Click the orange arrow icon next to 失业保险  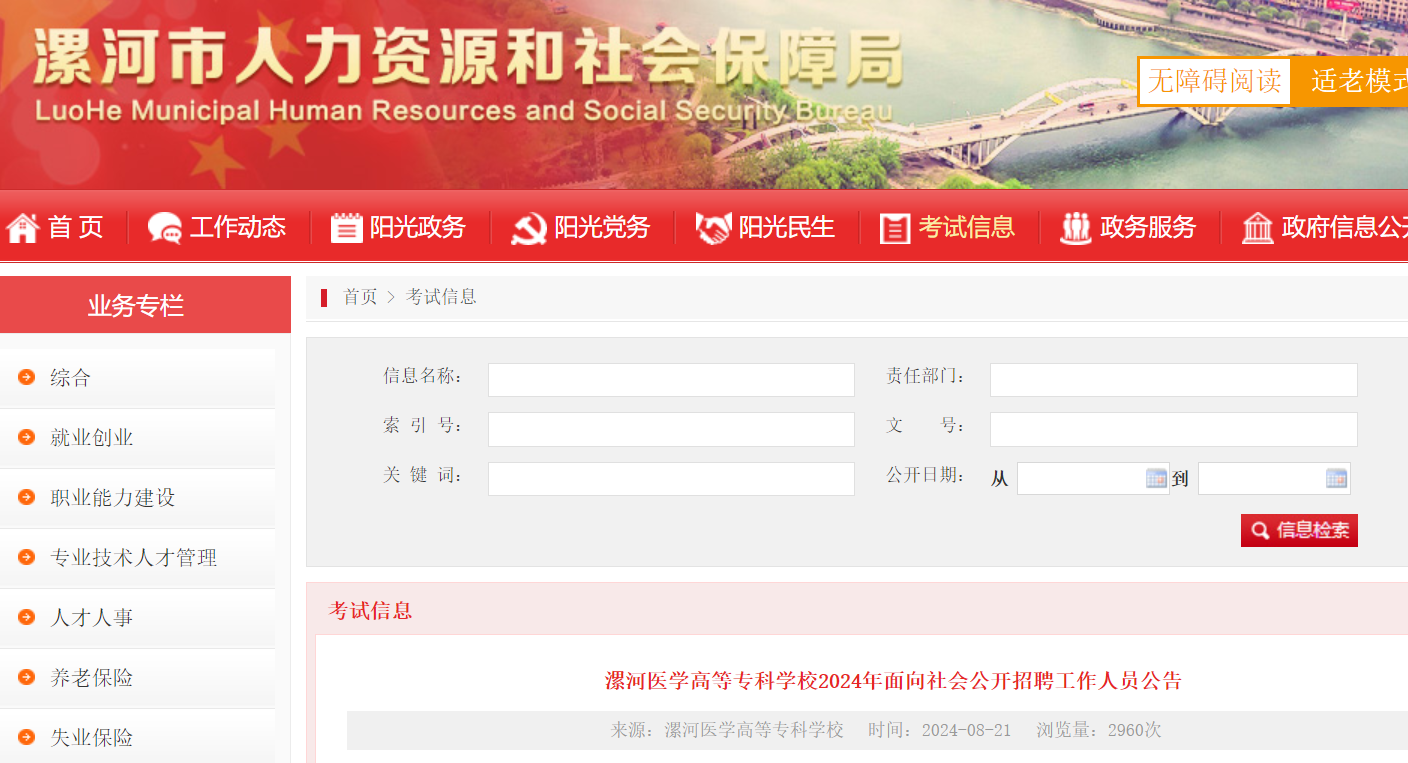[27, 737]
